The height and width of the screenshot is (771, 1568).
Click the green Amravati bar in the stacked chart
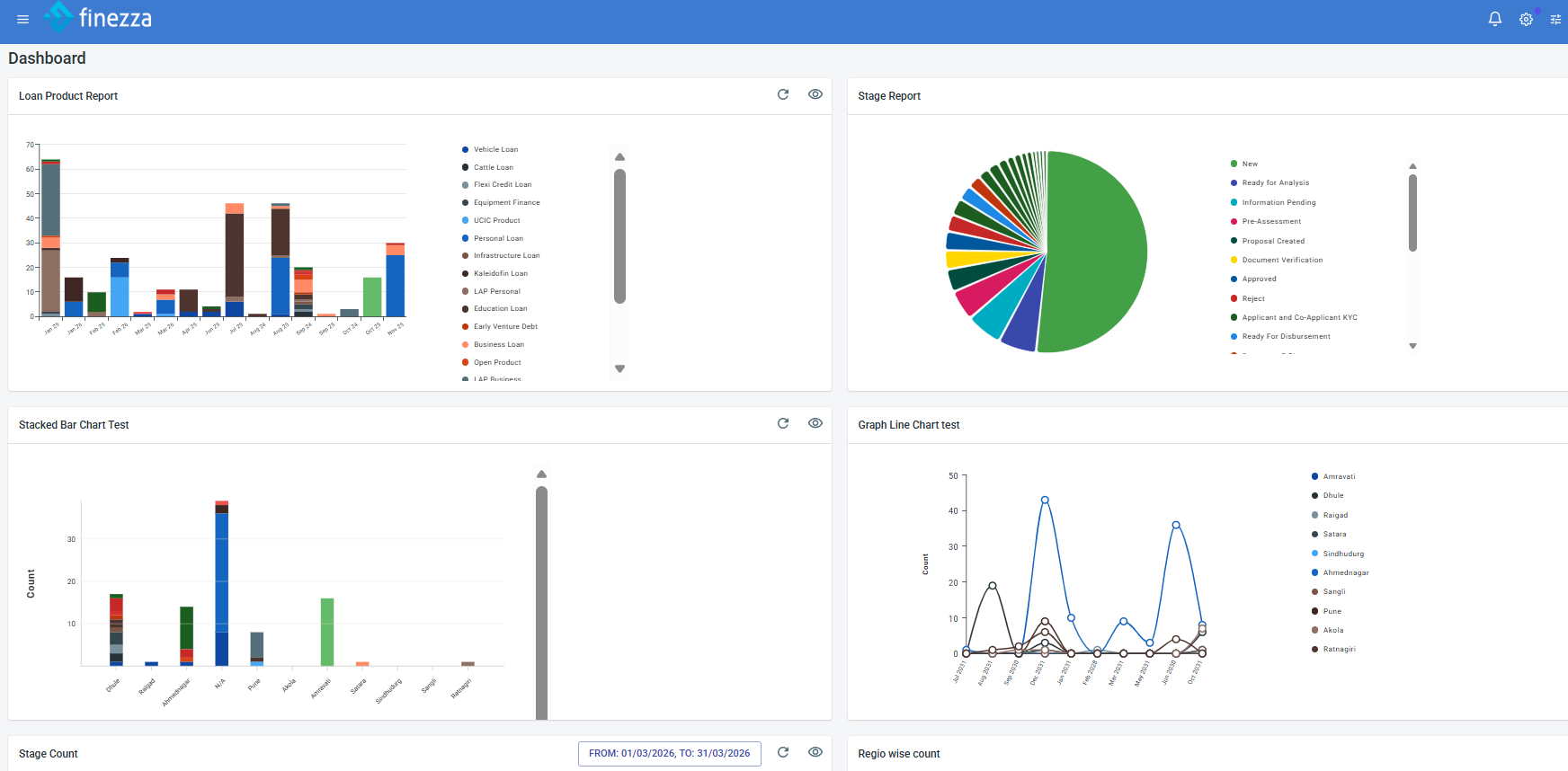coord(327,632)
